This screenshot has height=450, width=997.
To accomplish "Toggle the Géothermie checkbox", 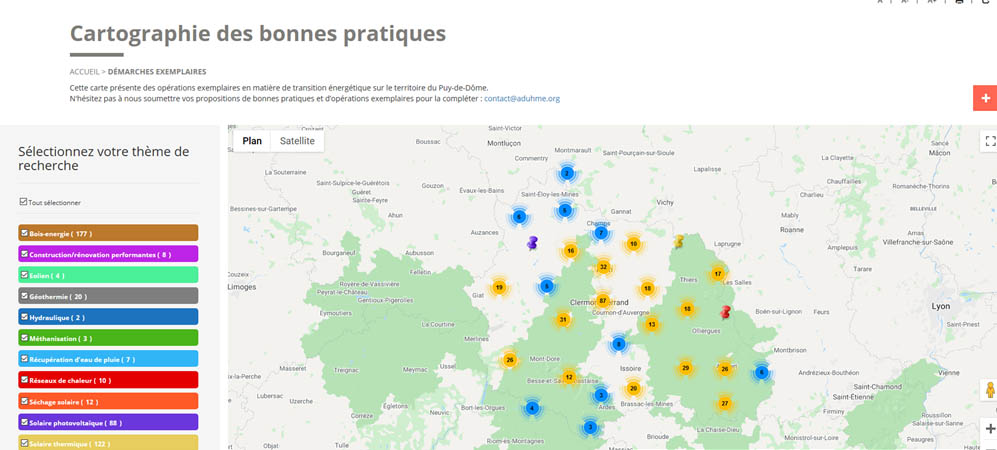I will tap(24, 296).
